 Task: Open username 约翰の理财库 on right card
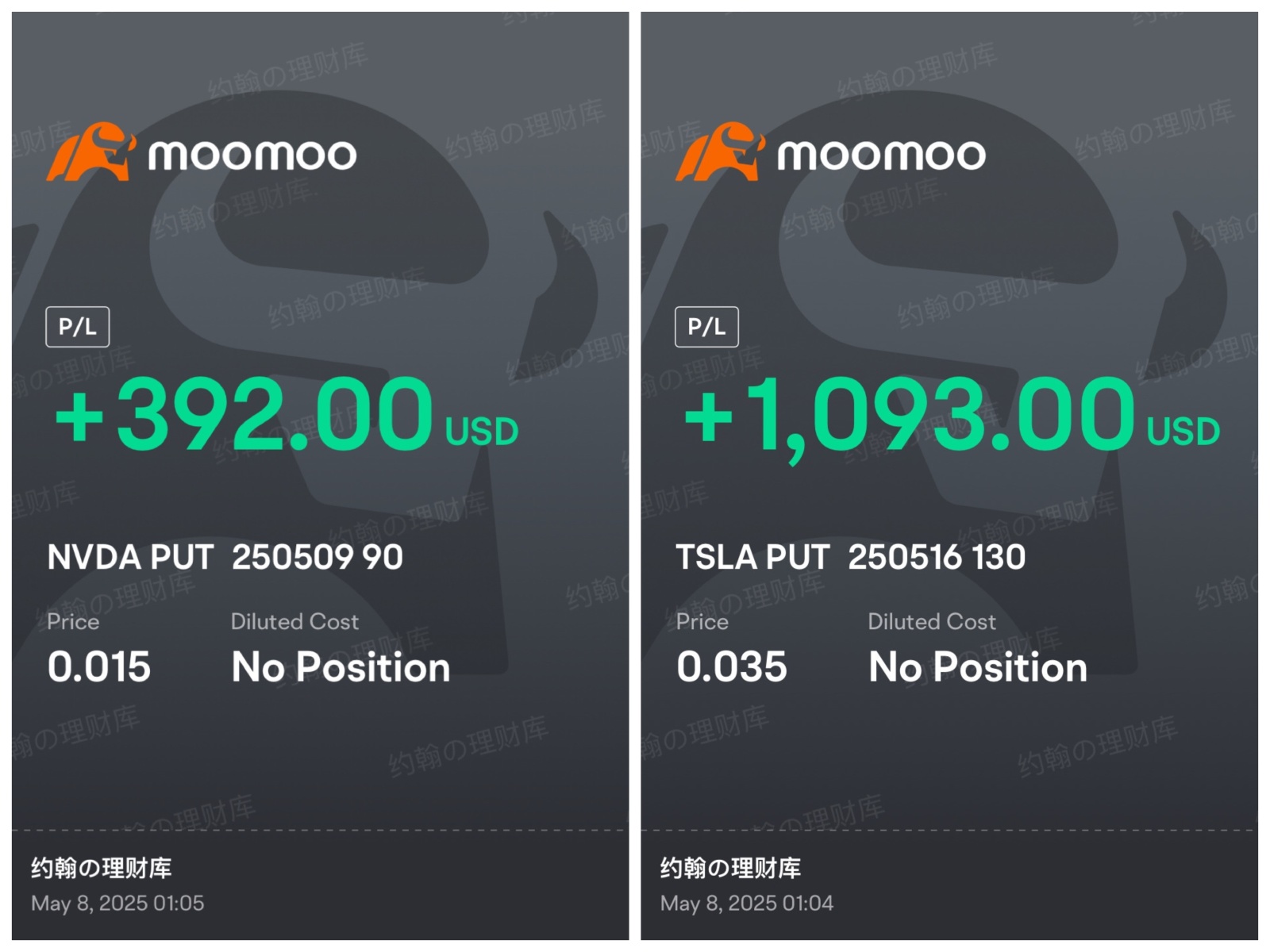click(730, 868)
